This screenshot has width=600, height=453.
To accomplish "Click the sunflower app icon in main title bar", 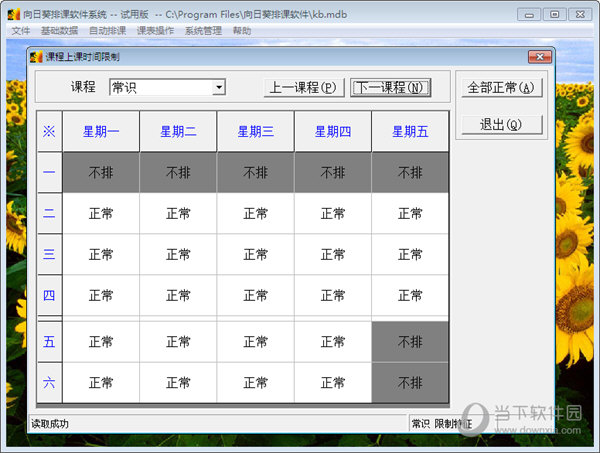I will pos(14,15).
